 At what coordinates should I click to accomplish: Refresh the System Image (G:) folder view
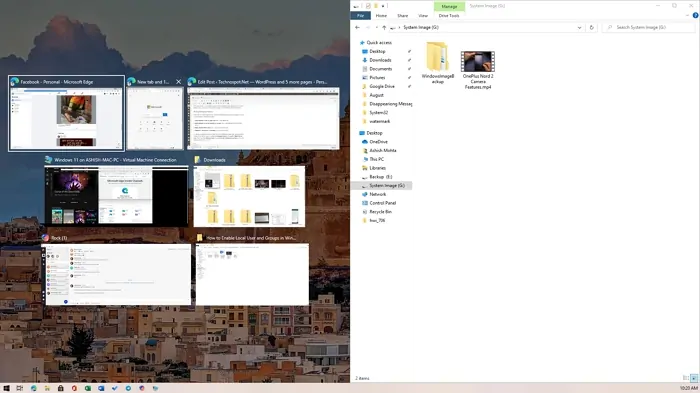tap(592, 27)
